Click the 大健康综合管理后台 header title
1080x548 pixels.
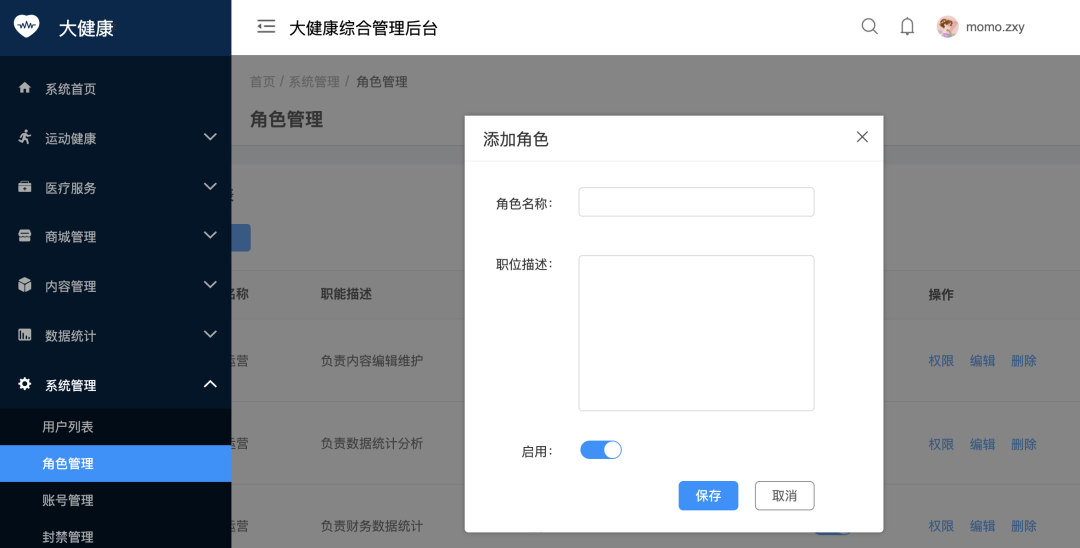click(x=363, y=28)
